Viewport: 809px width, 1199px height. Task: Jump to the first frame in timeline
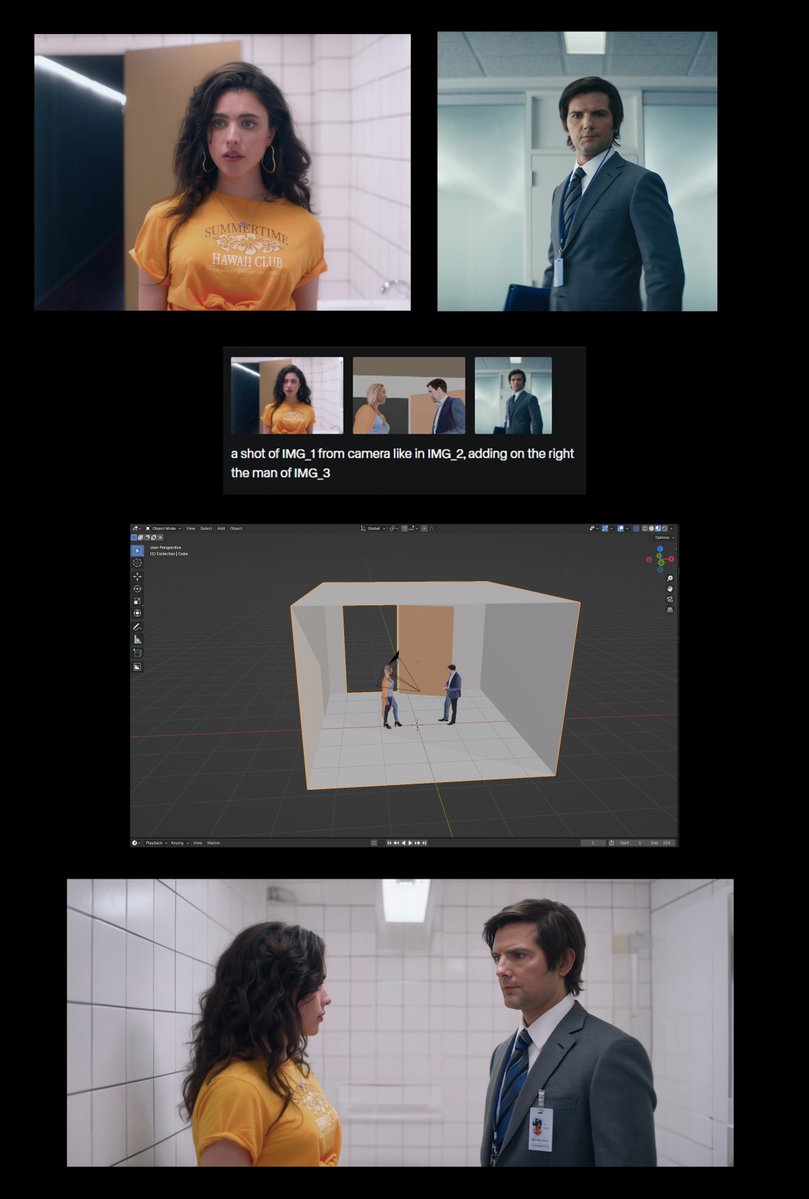389,843
